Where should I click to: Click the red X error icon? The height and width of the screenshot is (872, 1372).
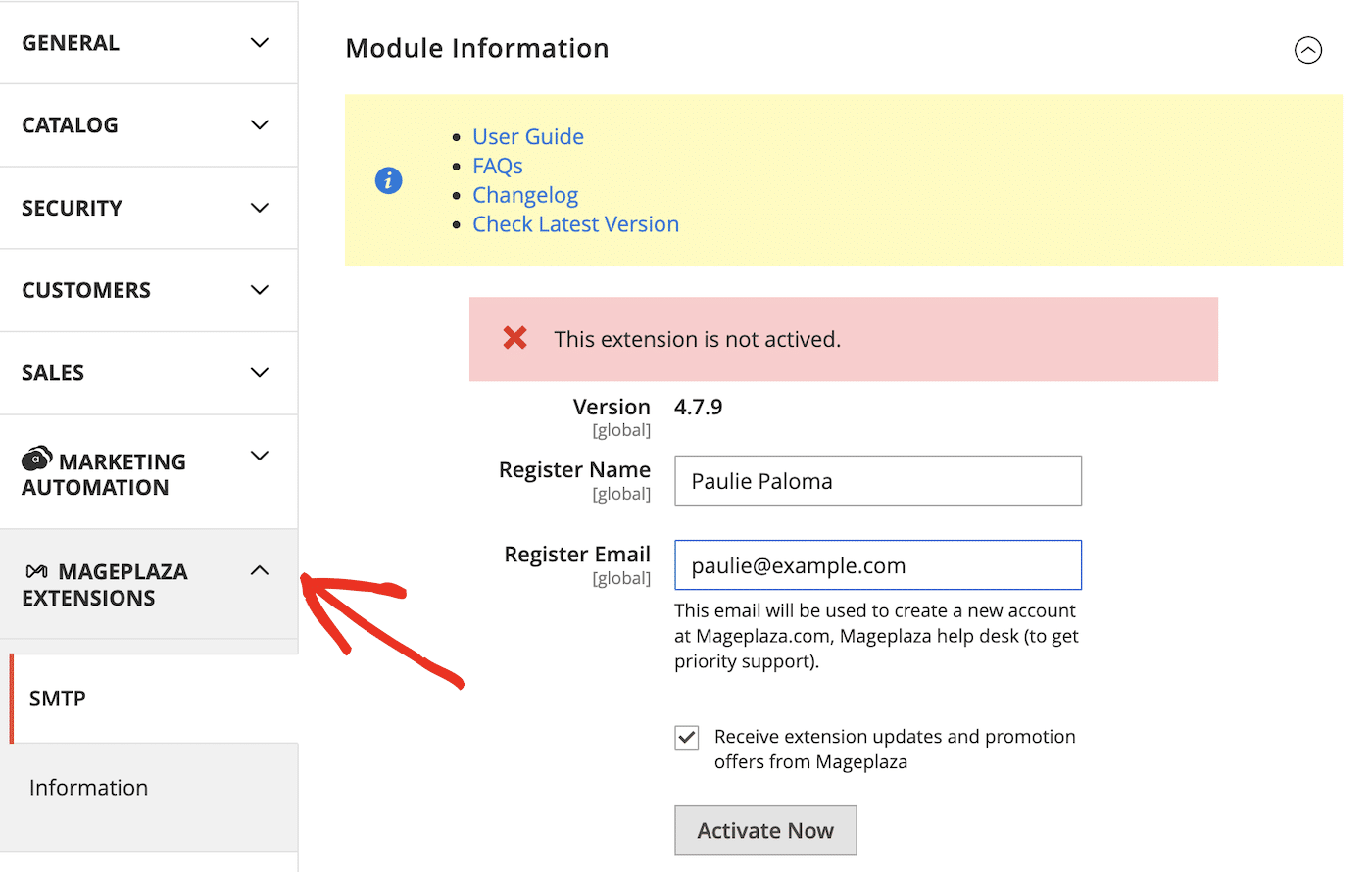click(515, 338)
